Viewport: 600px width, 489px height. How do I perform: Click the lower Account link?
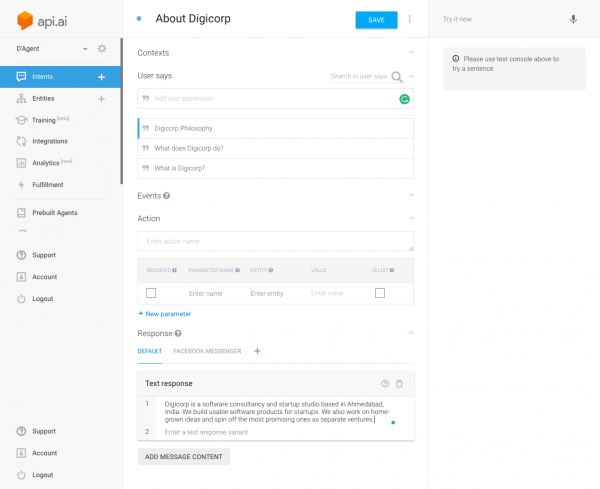coord(45,453)
